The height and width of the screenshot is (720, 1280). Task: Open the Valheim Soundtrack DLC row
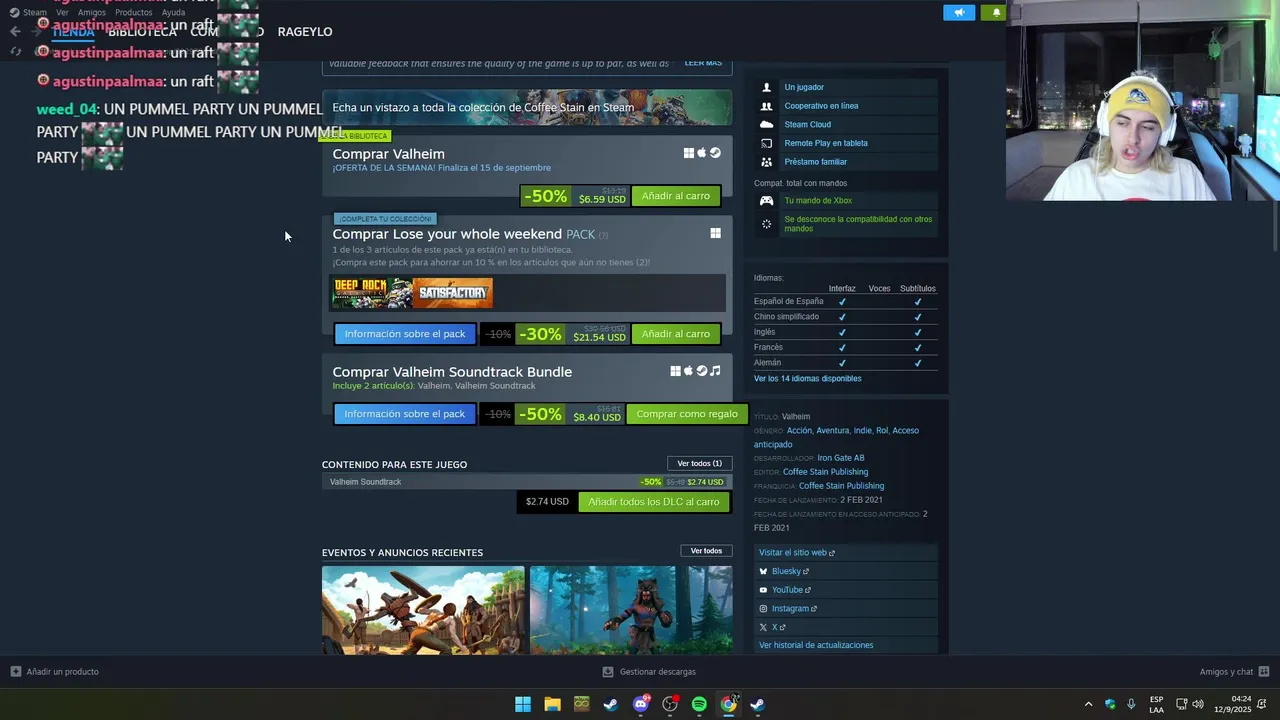coord(527,482)
